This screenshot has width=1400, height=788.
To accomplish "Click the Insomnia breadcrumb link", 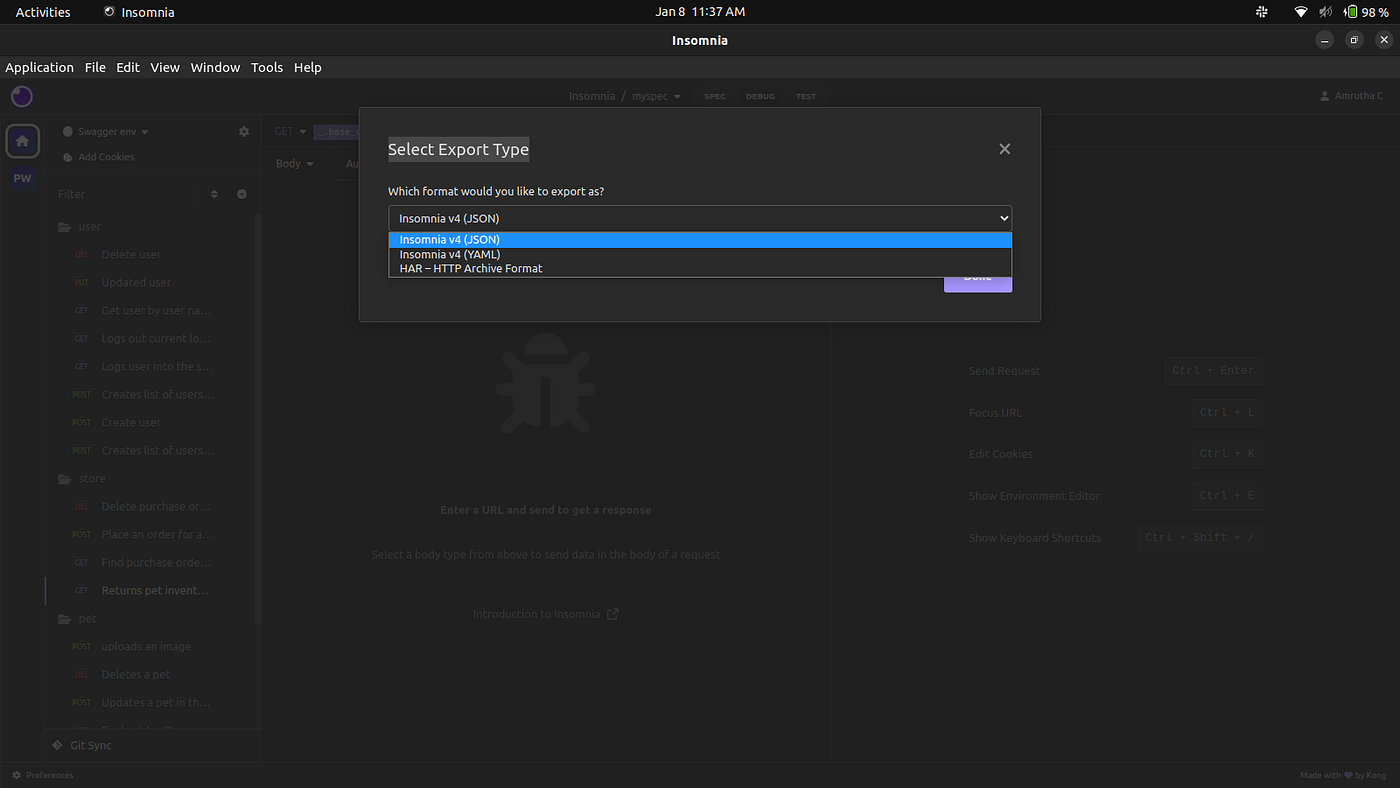I will pyautogui.click(x=592, y=96).
